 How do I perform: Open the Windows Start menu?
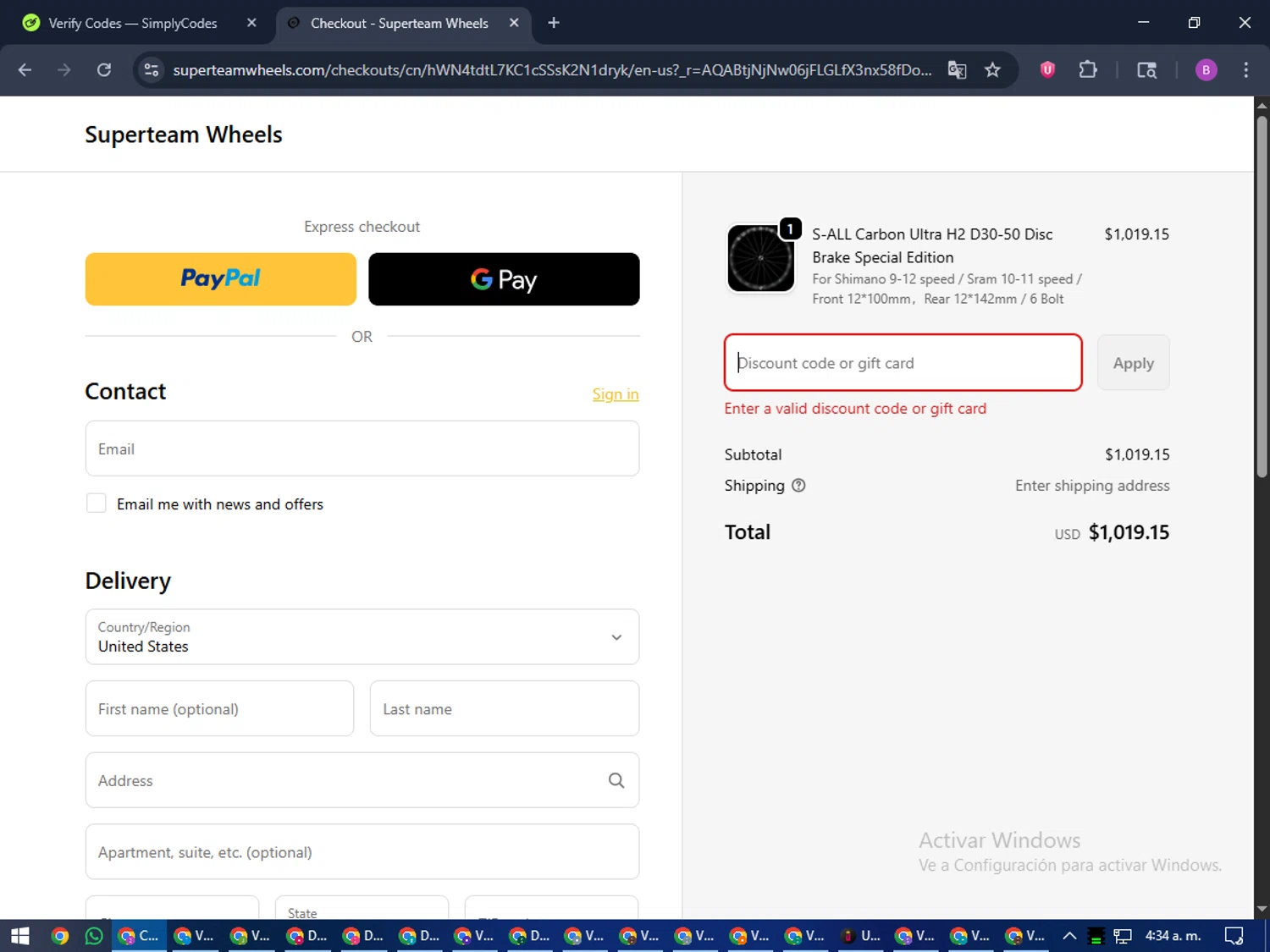[x=20, y=936]
